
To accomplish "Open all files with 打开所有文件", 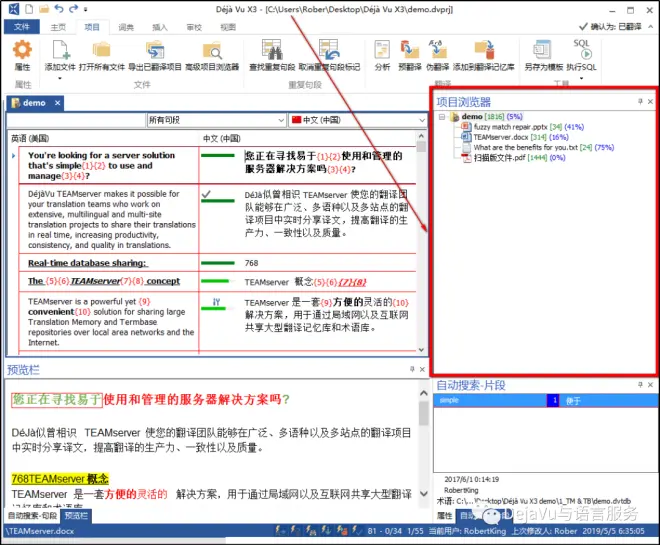I will click(101, 50).
